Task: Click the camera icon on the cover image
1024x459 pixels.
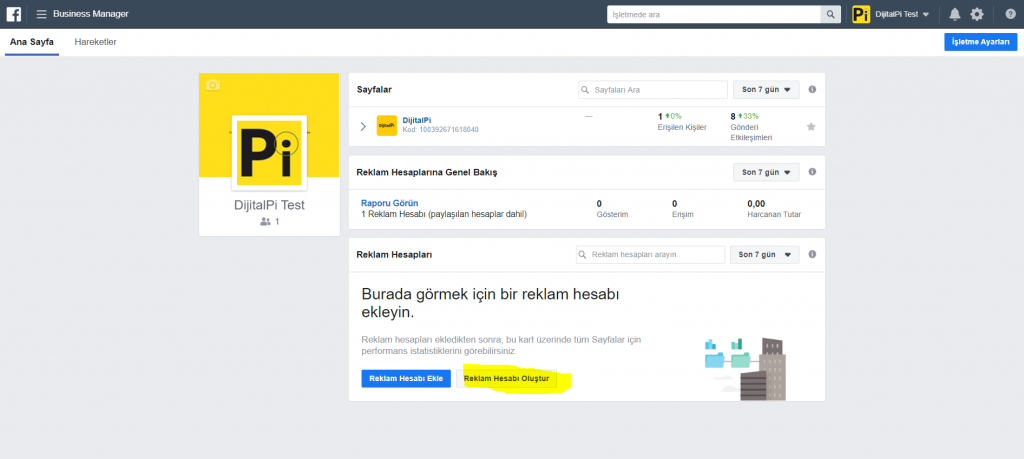Action: 212,85
